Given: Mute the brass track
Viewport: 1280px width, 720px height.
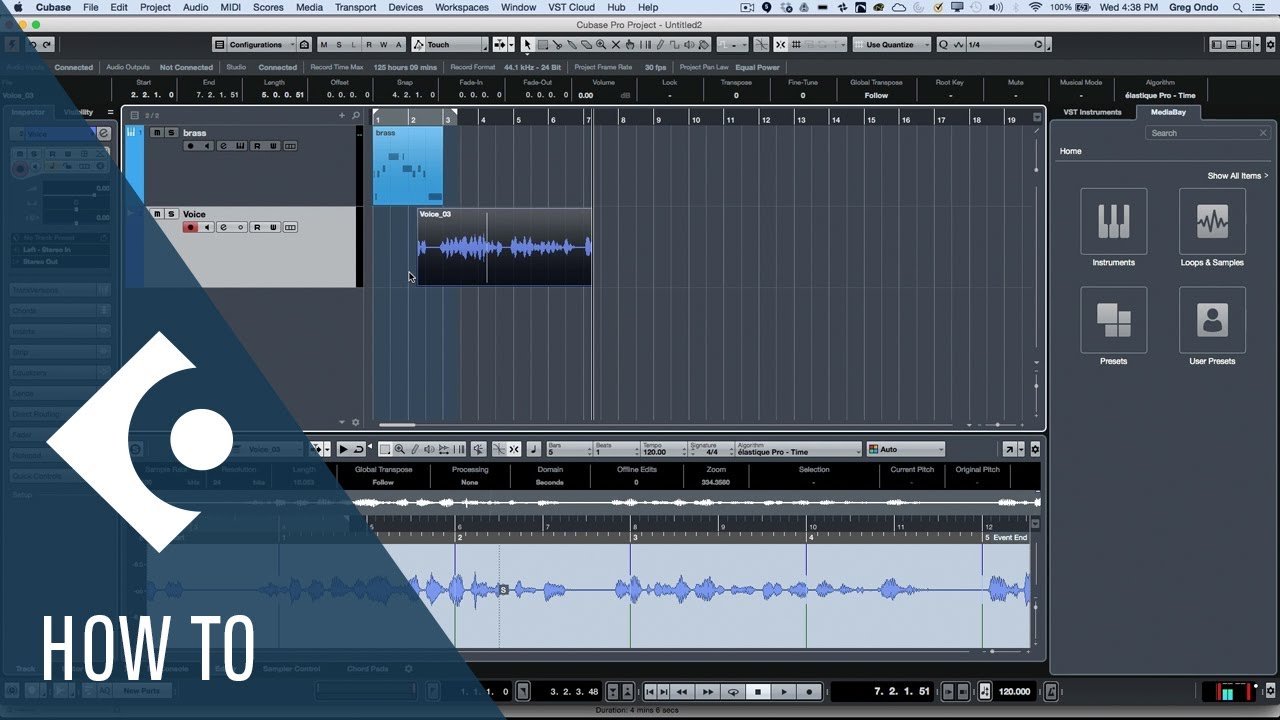Looking at the screenshot, I should coord(157,132).
